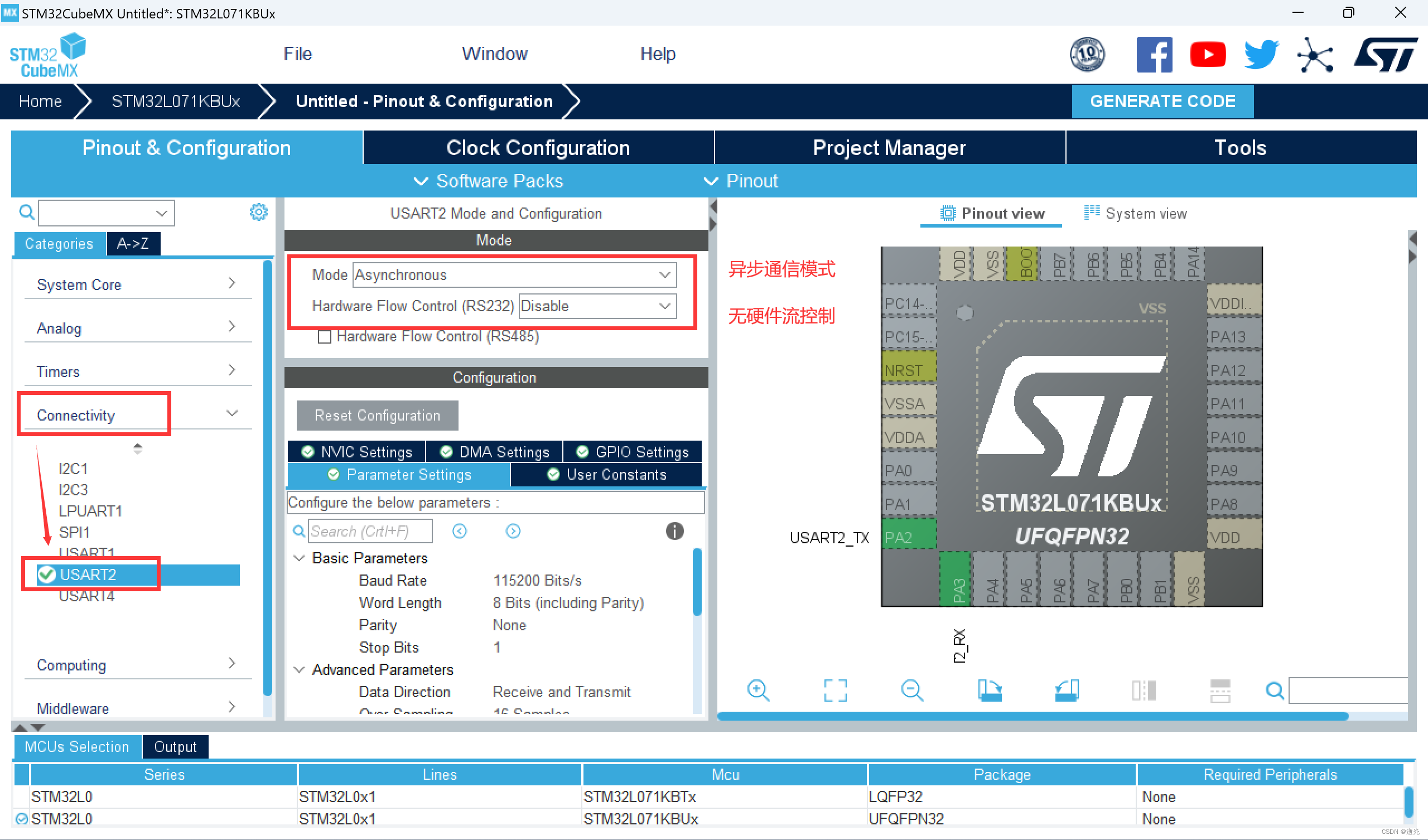Viewport: 1428px width, 840px height.
Task: Click the Reset Configuration button
Action: point(377,416)
